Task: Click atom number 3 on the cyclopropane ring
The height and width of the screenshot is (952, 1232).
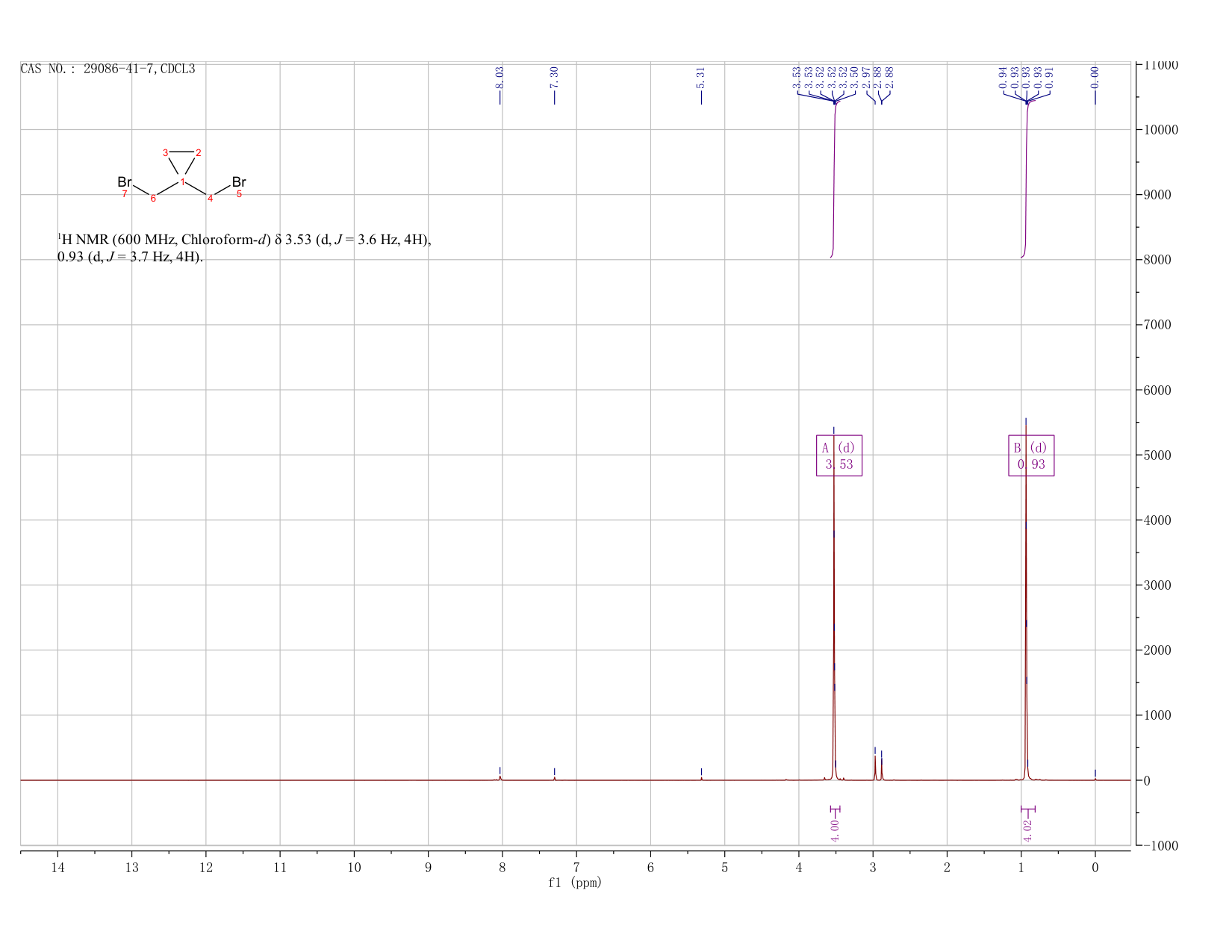Action: click(166, 153)
